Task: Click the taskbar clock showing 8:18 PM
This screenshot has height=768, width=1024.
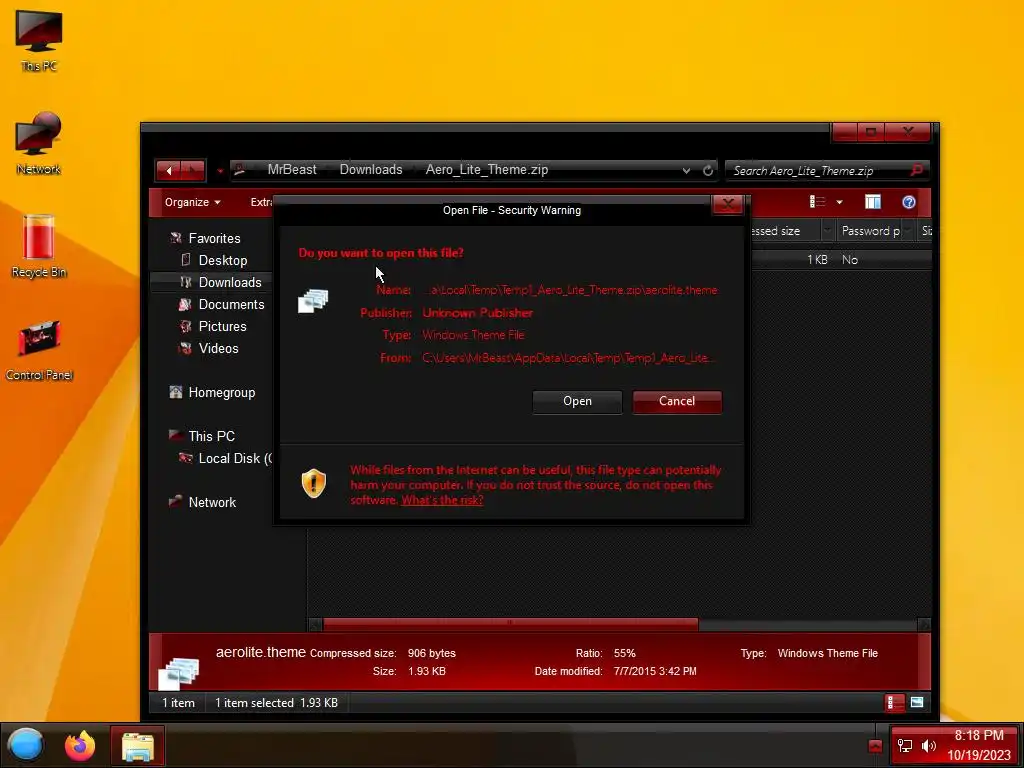Action: coord(979,745)
